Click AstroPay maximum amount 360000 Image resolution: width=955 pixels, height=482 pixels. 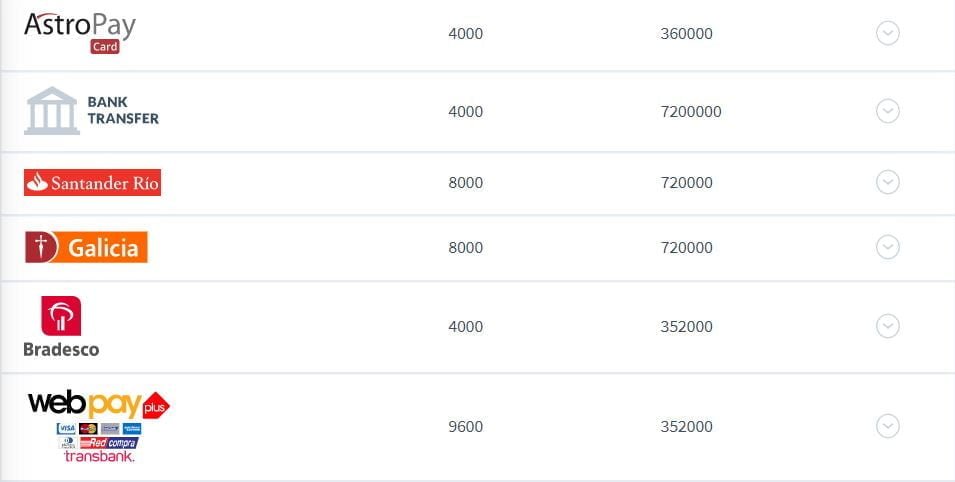point(686,33)
